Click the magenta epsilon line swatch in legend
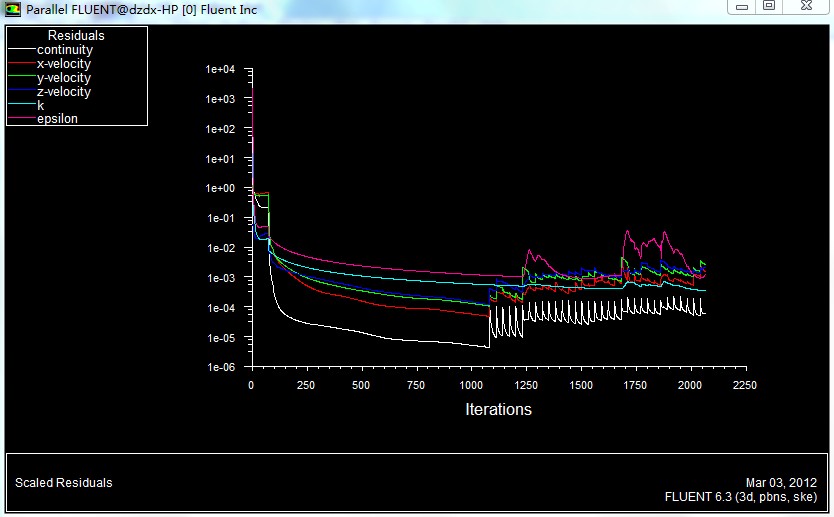Image resolution: width=834 pixels, height=517 pixels. (22, 119)
